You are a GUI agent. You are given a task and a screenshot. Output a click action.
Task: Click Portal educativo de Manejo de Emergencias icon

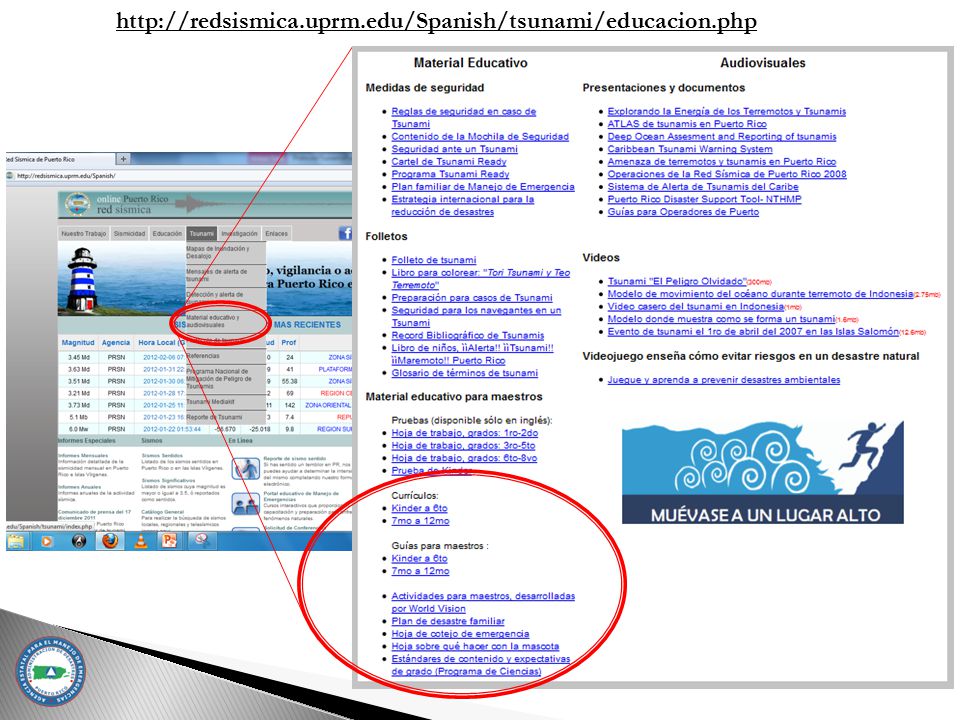(246, 503)
